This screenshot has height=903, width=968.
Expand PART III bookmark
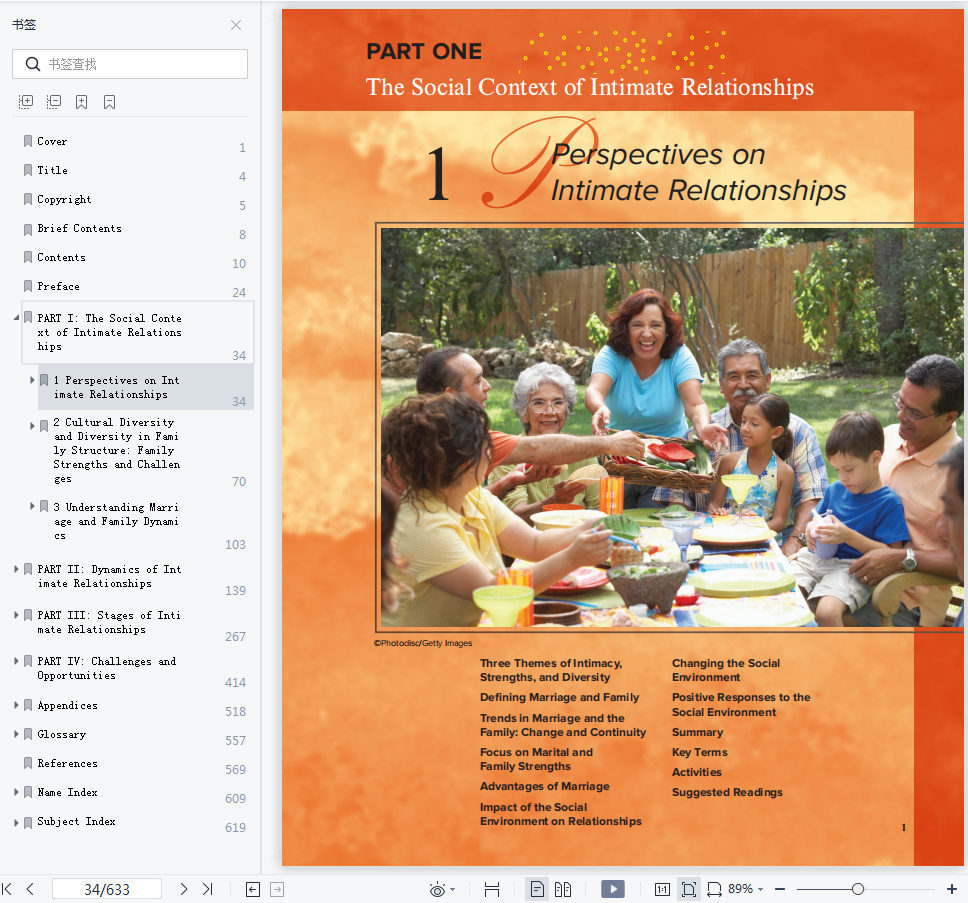tap(16, 615)
